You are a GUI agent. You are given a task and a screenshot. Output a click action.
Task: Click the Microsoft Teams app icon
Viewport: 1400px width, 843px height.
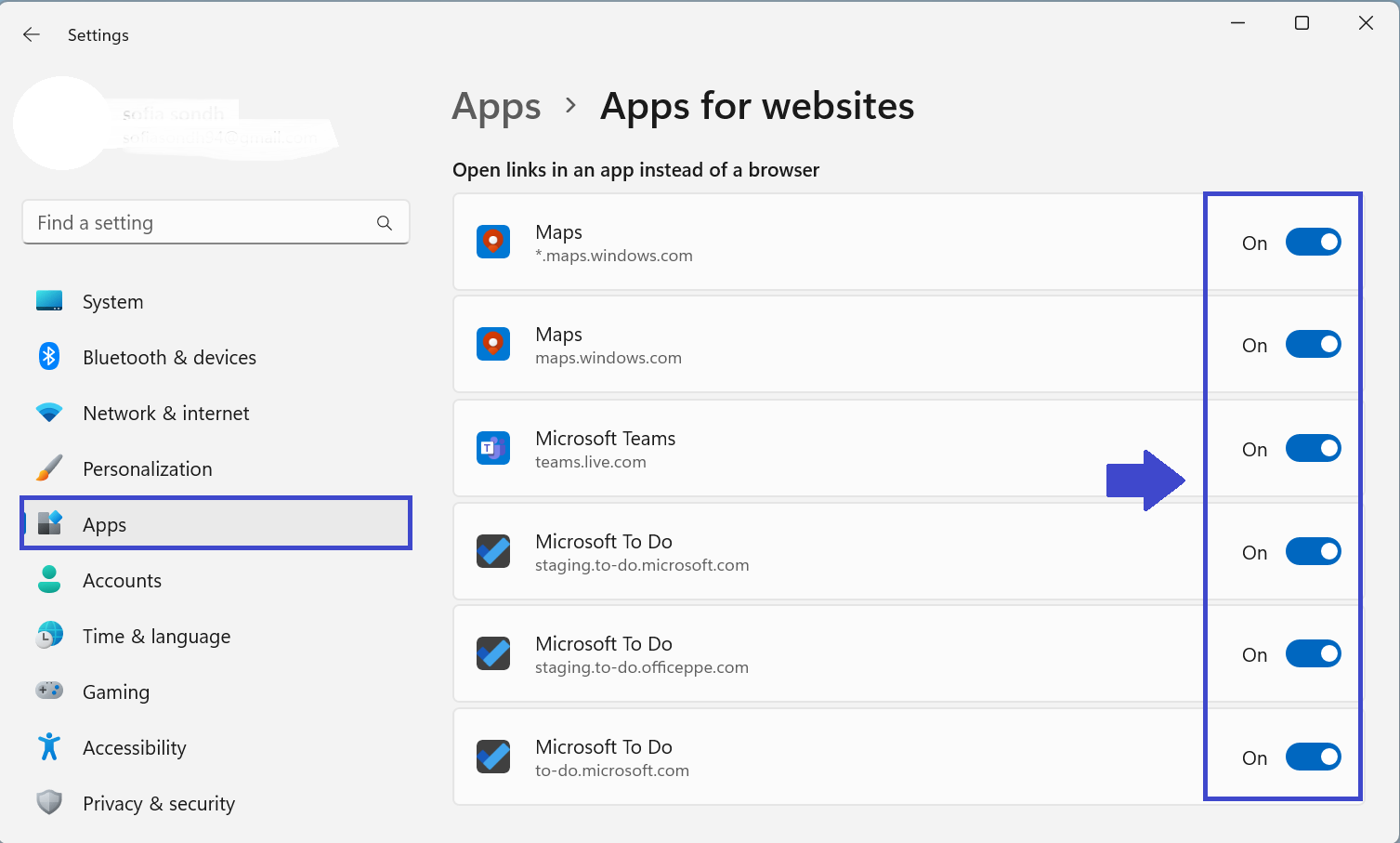(x=493, y=448)
